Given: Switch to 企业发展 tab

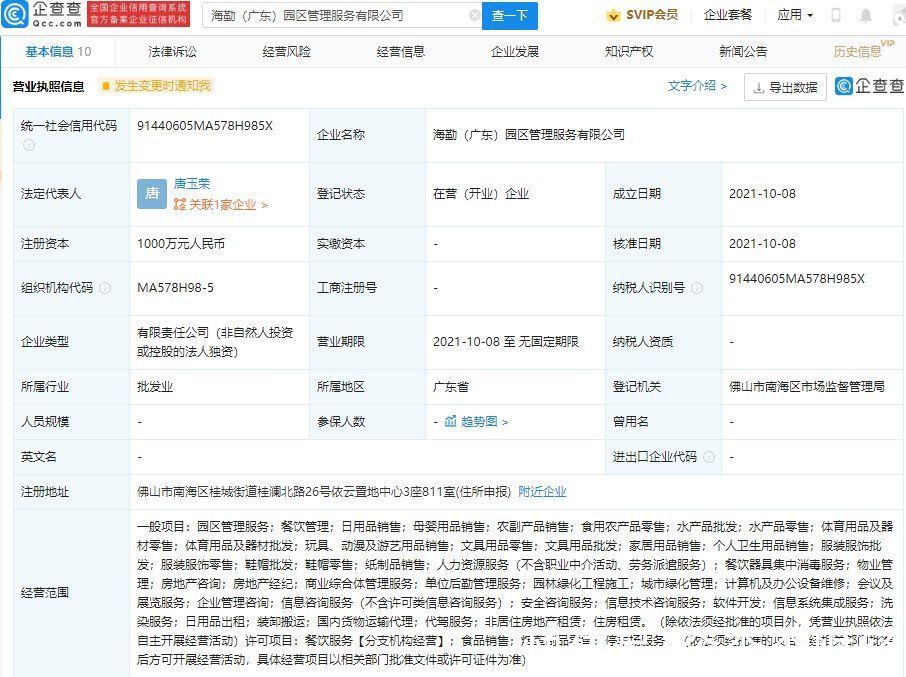Looking at the screenshot, I should pos(515,51).
